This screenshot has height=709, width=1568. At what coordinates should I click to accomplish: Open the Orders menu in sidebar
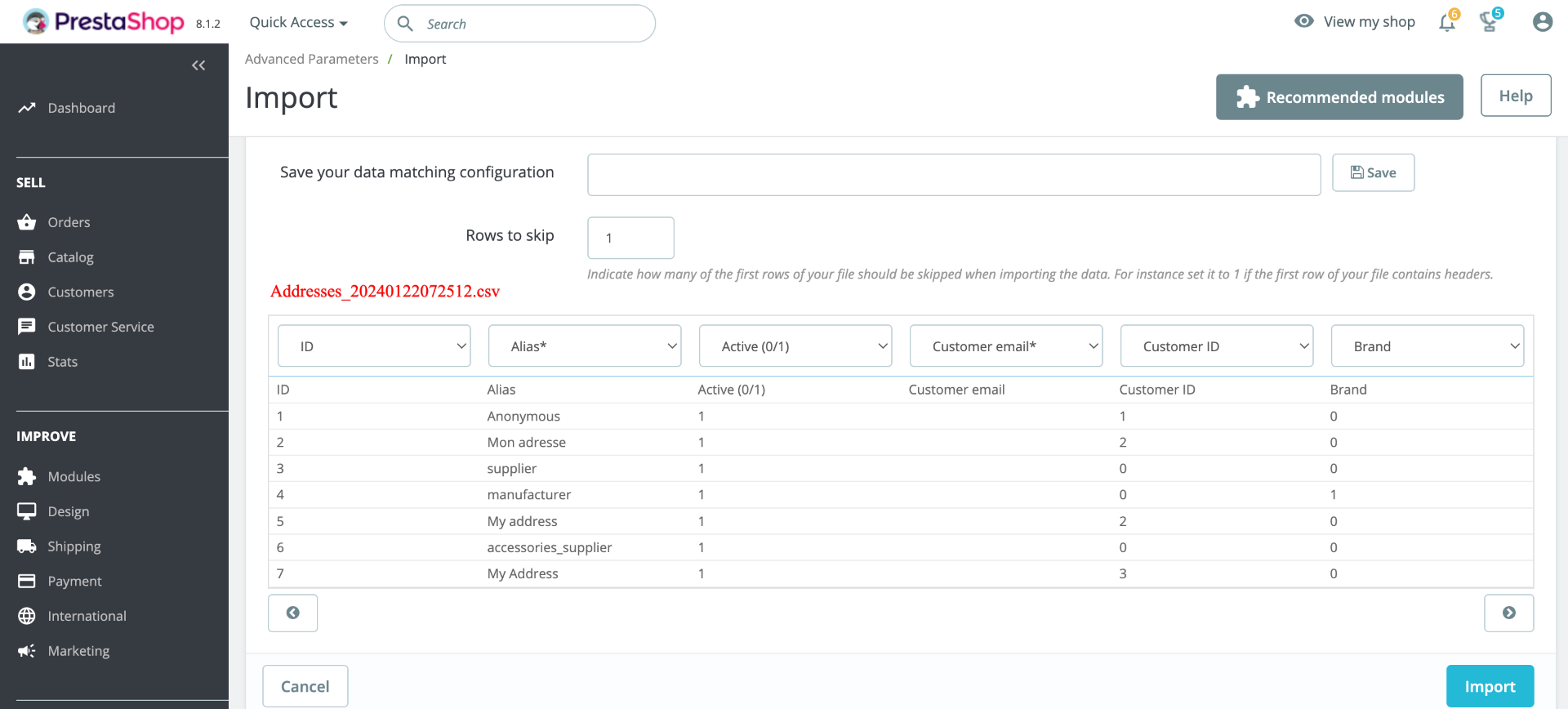click(69, 222)
